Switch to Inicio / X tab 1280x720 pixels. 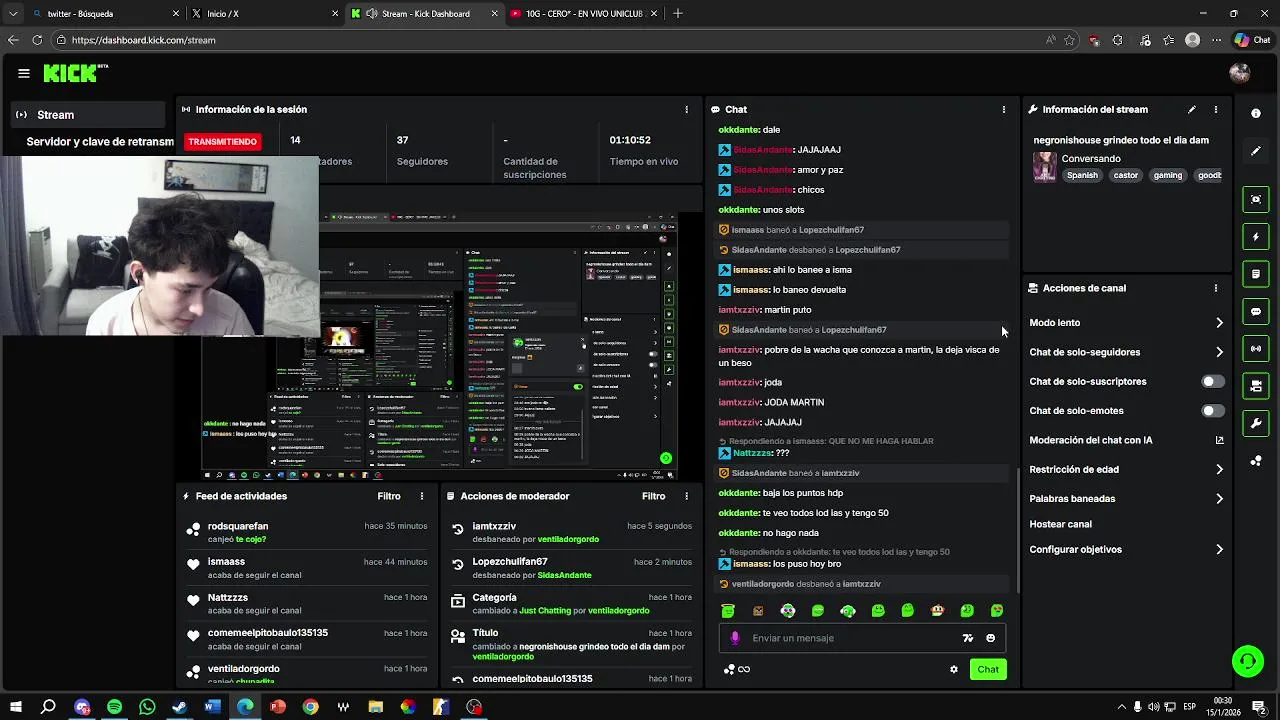(265, 14)
